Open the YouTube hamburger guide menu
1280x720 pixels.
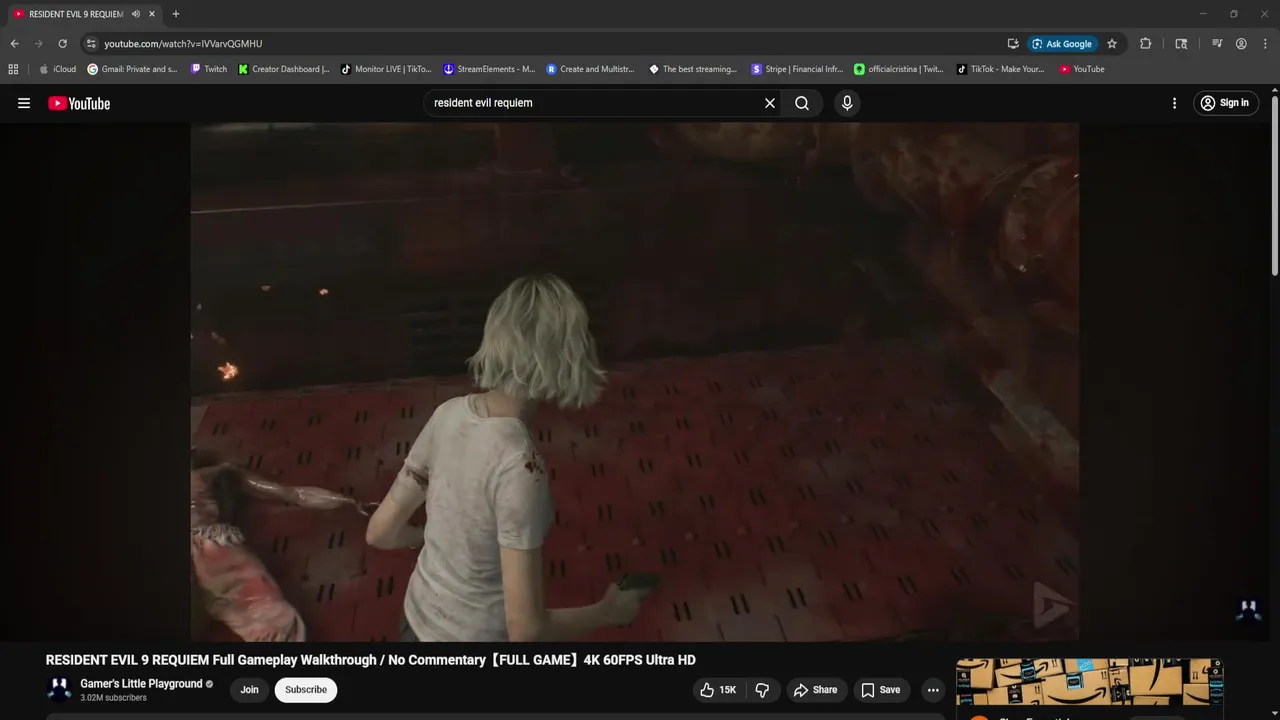click(x=24, y=103)
